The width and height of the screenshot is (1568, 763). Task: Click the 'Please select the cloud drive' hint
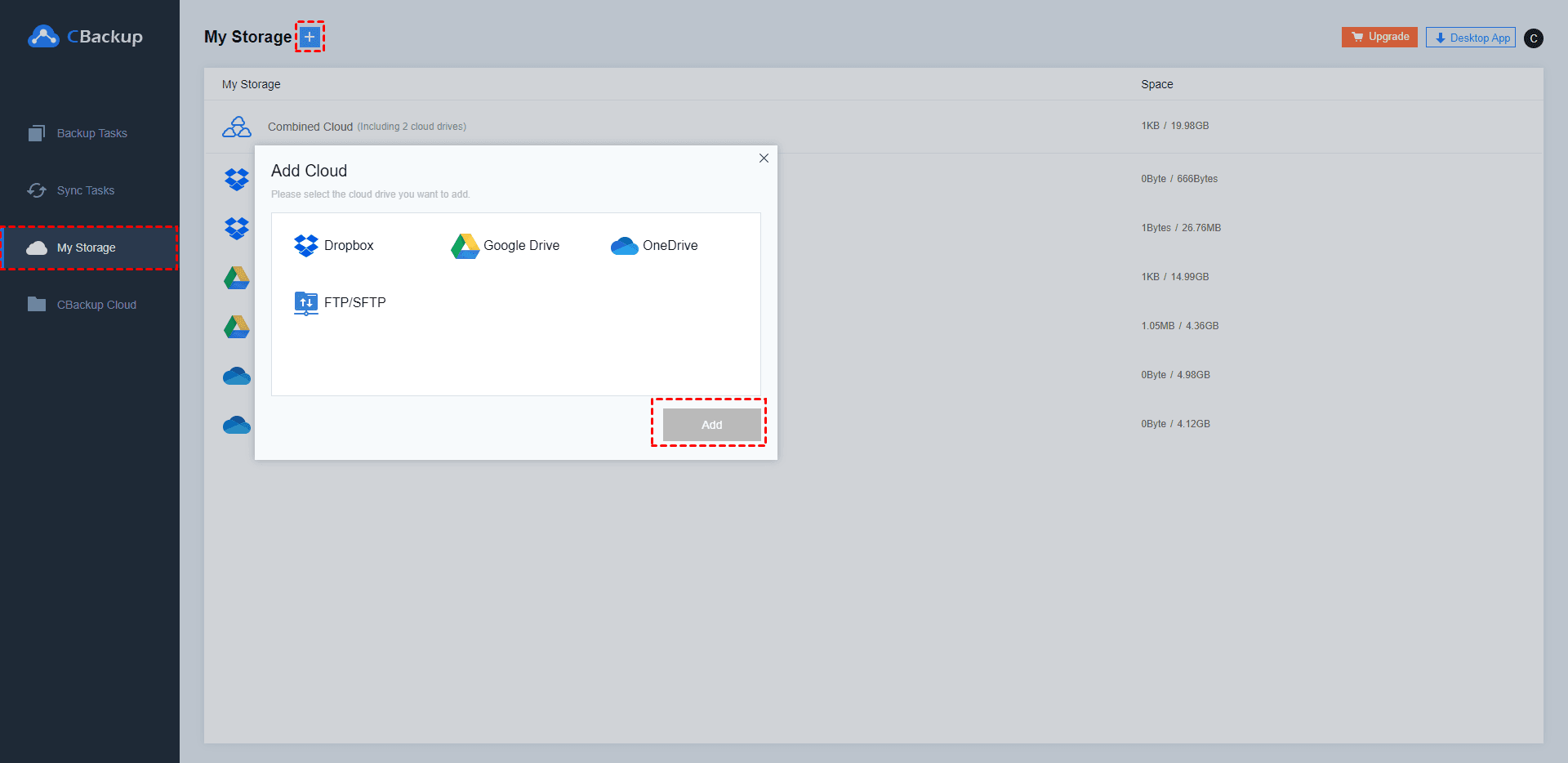coord(371,194)
